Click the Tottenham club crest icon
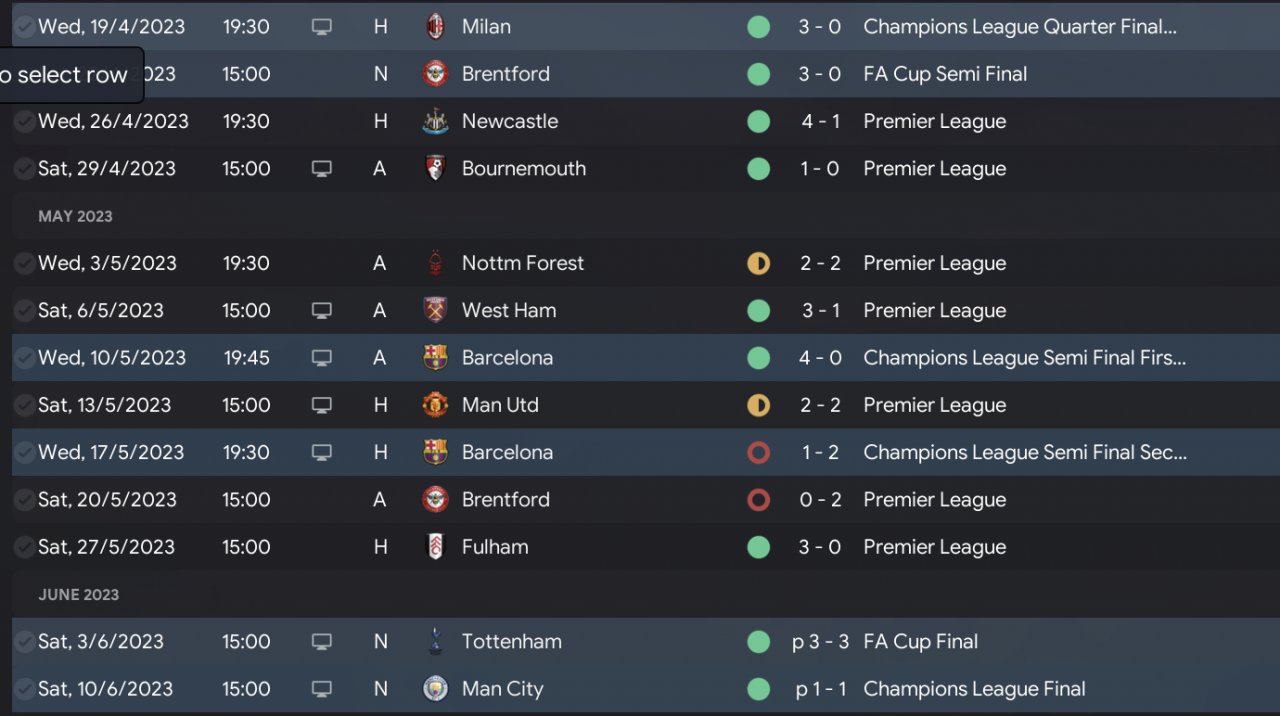The image size is (1280, 716). pyautogui.click(x=435, y=642)
